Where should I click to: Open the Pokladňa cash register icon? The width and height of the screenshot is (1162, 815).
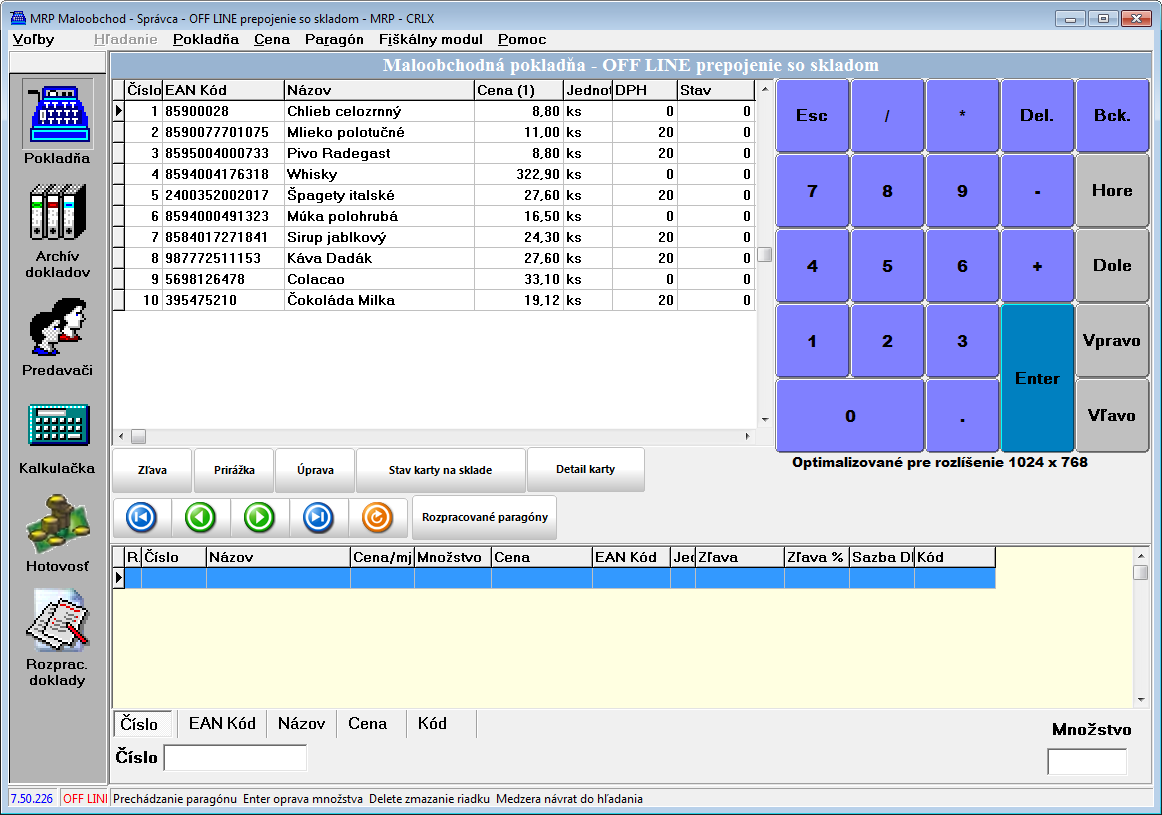point(57,116)
